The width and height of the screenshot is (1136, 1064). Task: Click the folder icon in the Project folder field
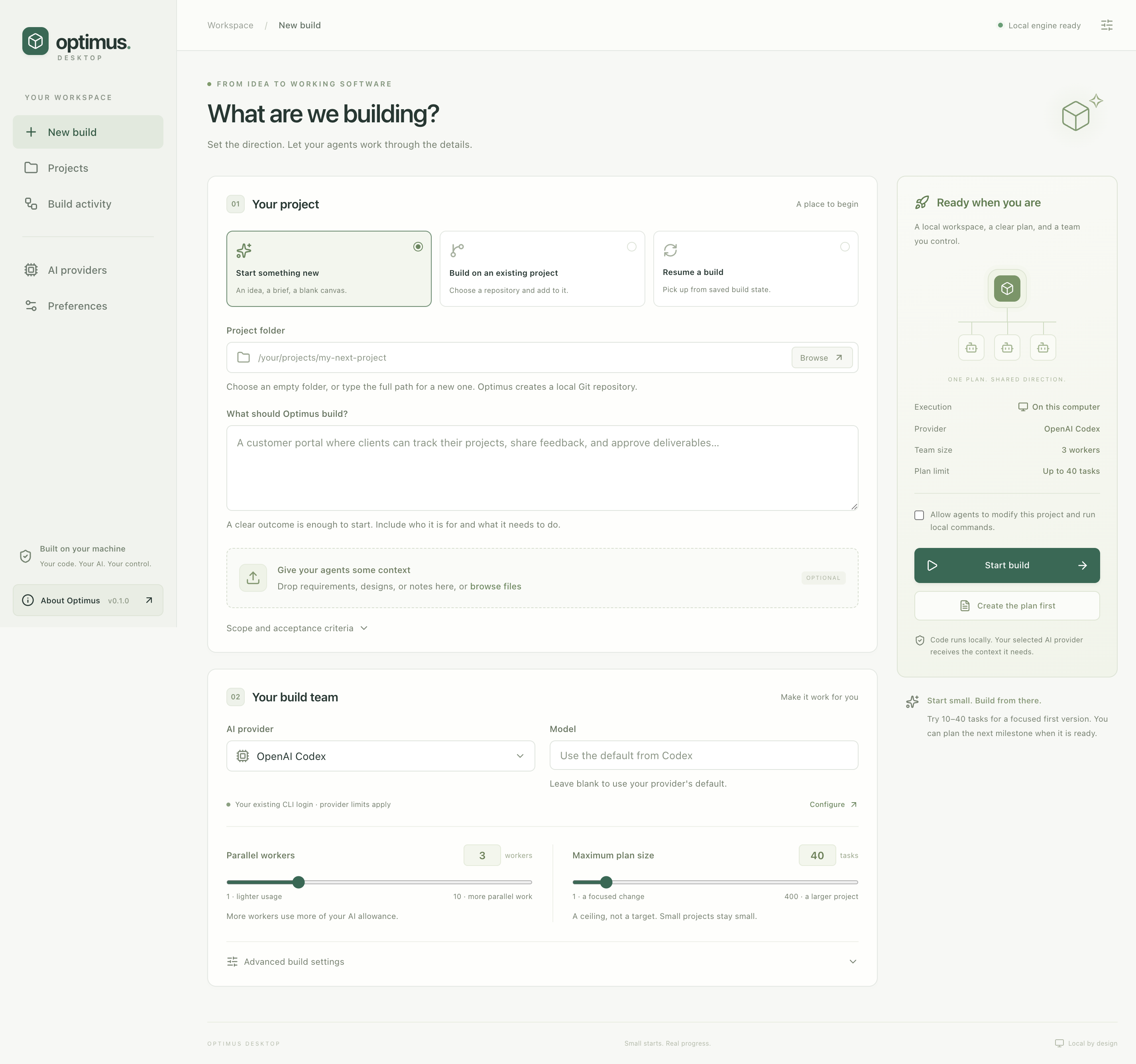point(244,357)
